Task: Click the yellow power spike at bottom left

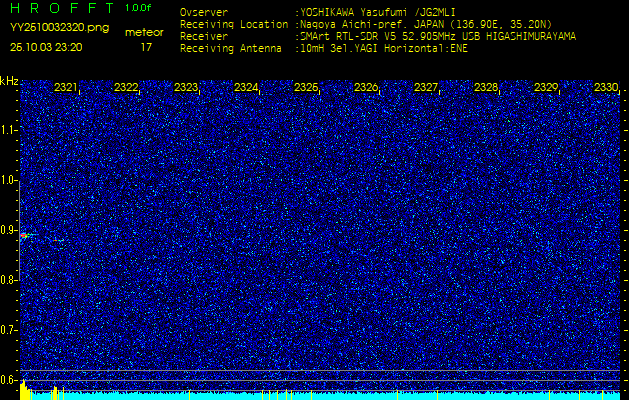Action: [x=53, y=391]
